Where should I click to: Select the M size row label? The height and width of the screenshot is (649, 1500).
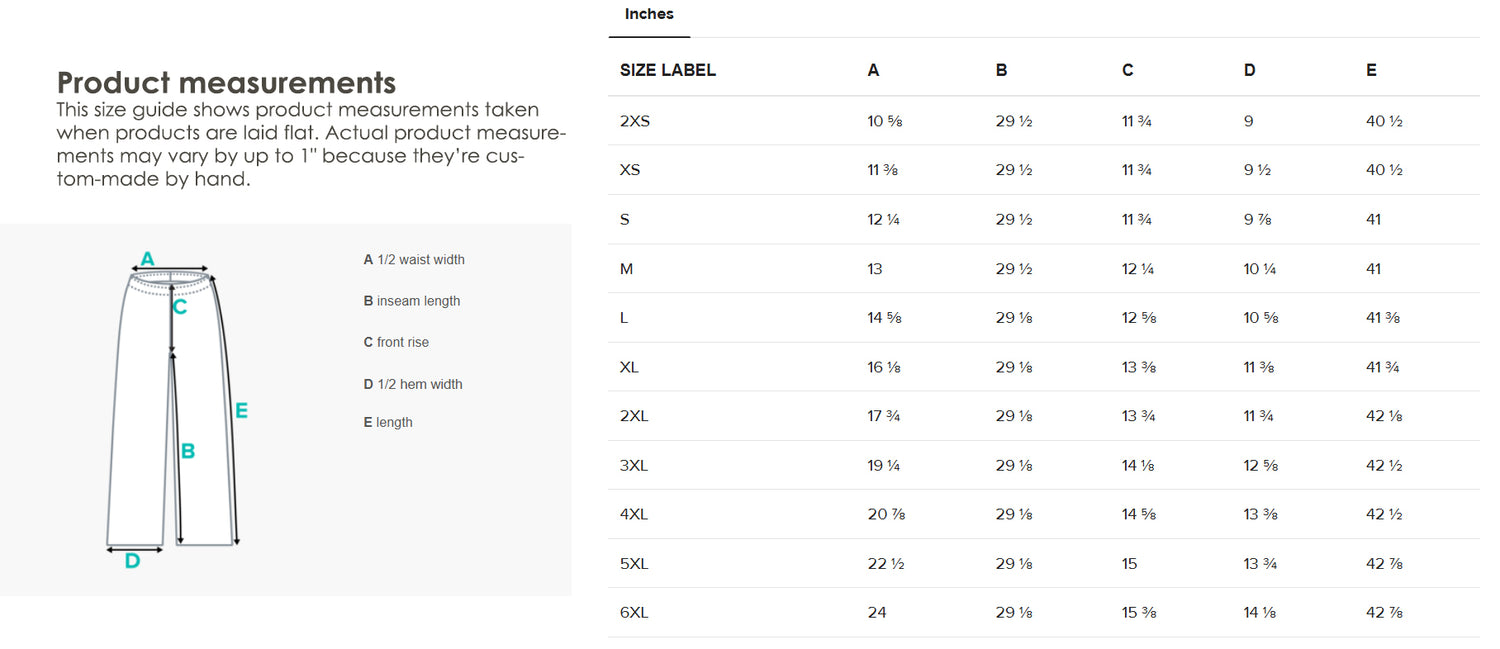pos(626,269)
